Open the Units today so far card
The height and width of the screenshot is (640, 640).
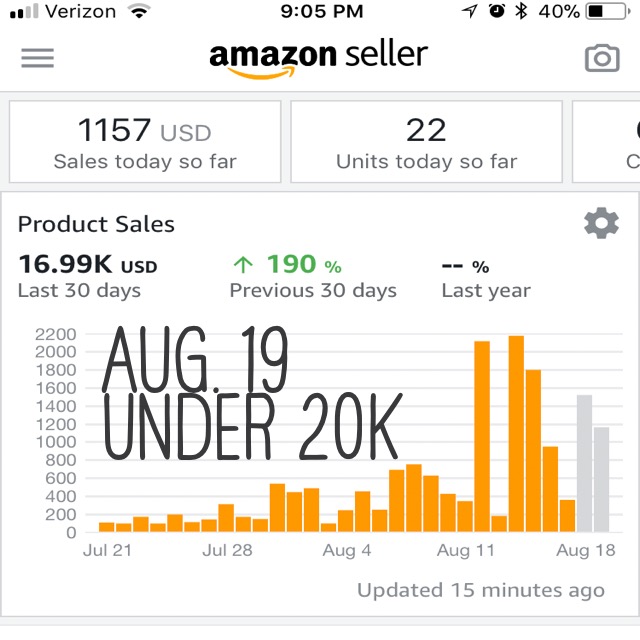[427, 142]
